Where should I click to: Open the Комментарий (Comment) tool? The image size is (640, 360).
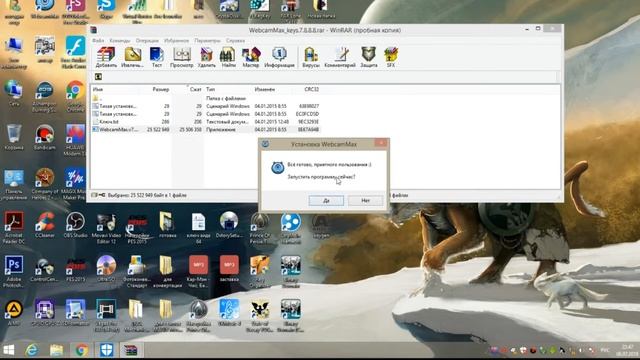(x=340, y=57)
